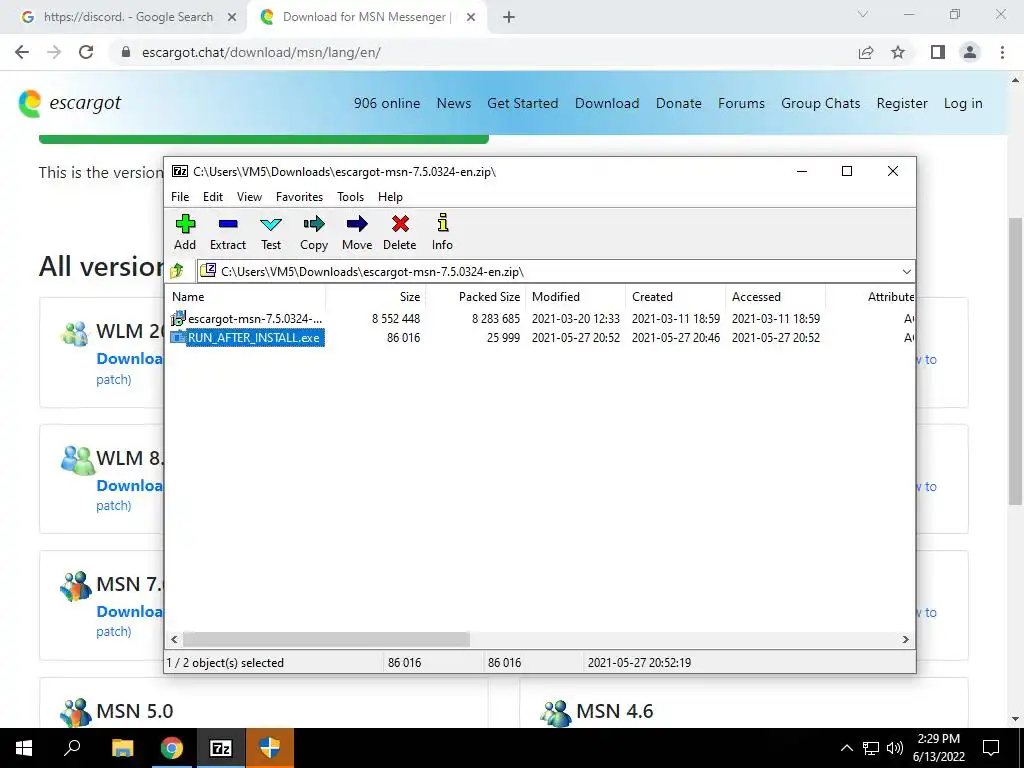Image resolution: width=1024 pixels, height=768 pixels.
Task: Open the Donate link
Action: click(x=679, y=103)
